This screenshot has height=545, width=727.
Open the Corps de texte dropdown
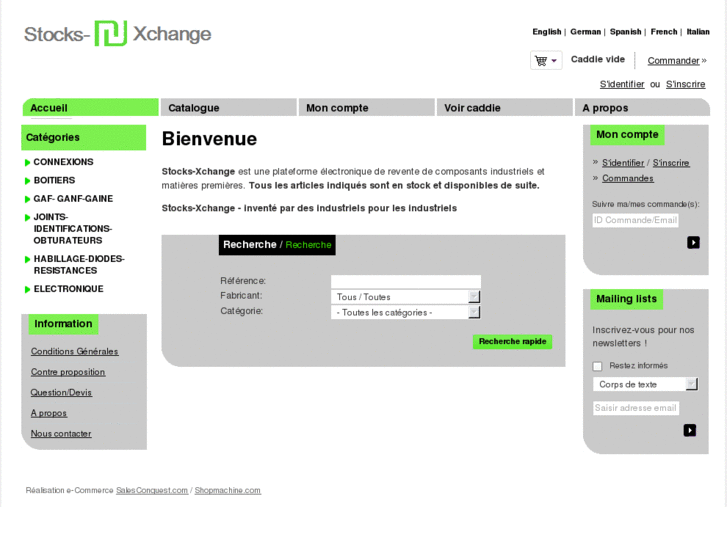point(645,384)
